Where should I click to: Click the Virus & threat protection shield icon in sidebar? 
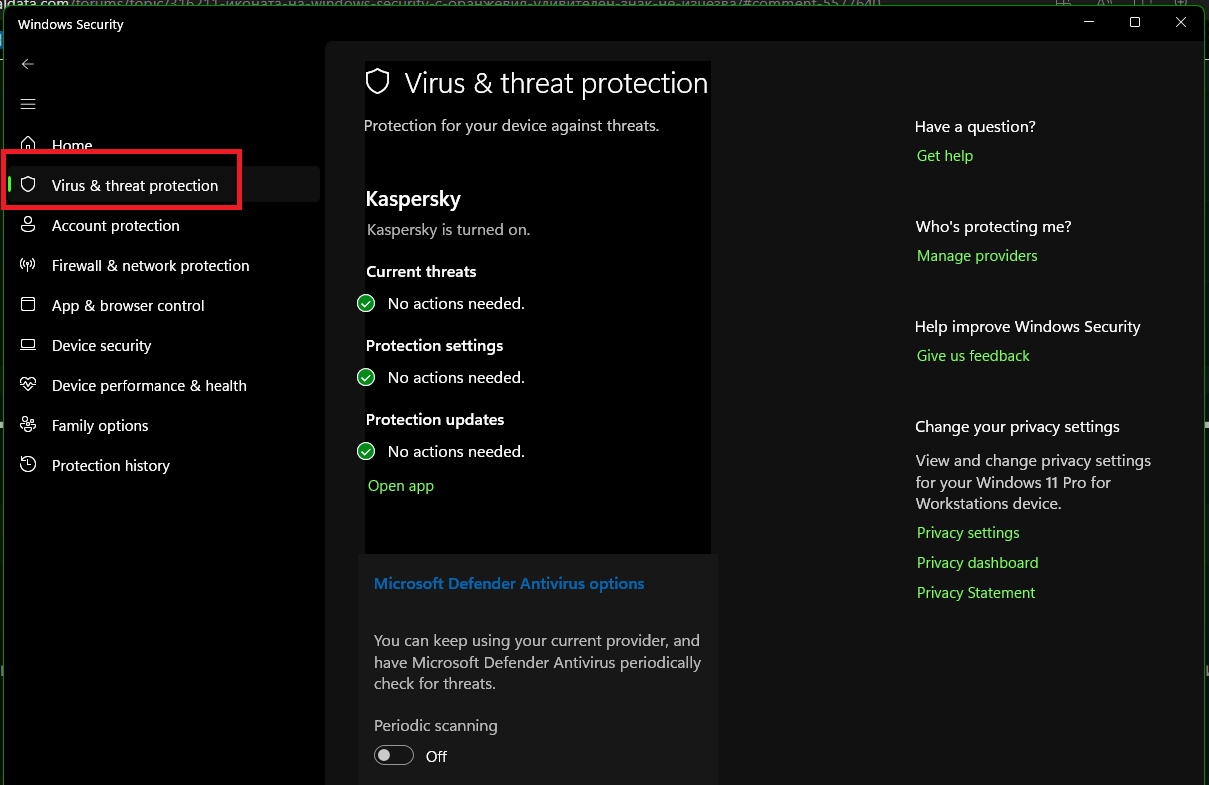point(29,185)
